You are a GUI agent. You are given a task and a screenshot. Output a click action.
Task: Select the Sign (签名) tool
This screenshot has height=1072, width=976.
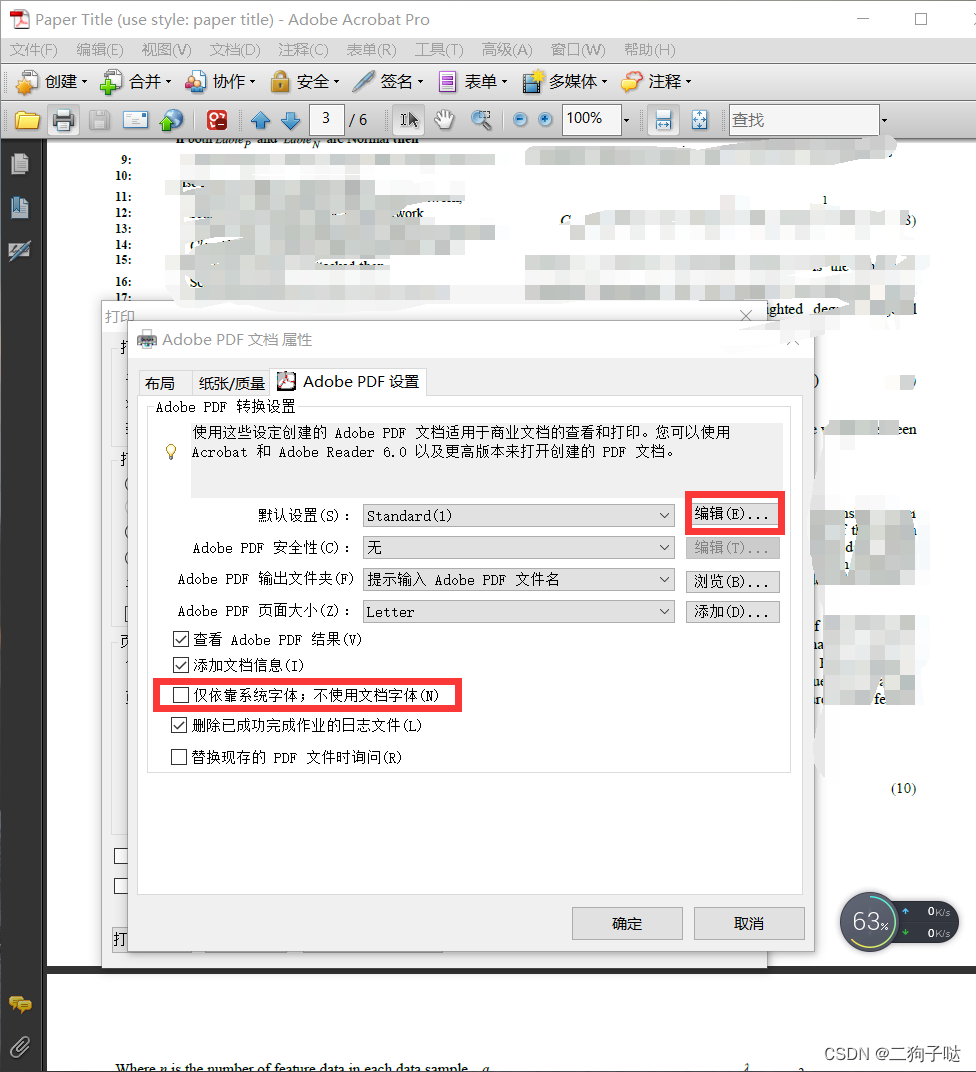click(395, 81)
